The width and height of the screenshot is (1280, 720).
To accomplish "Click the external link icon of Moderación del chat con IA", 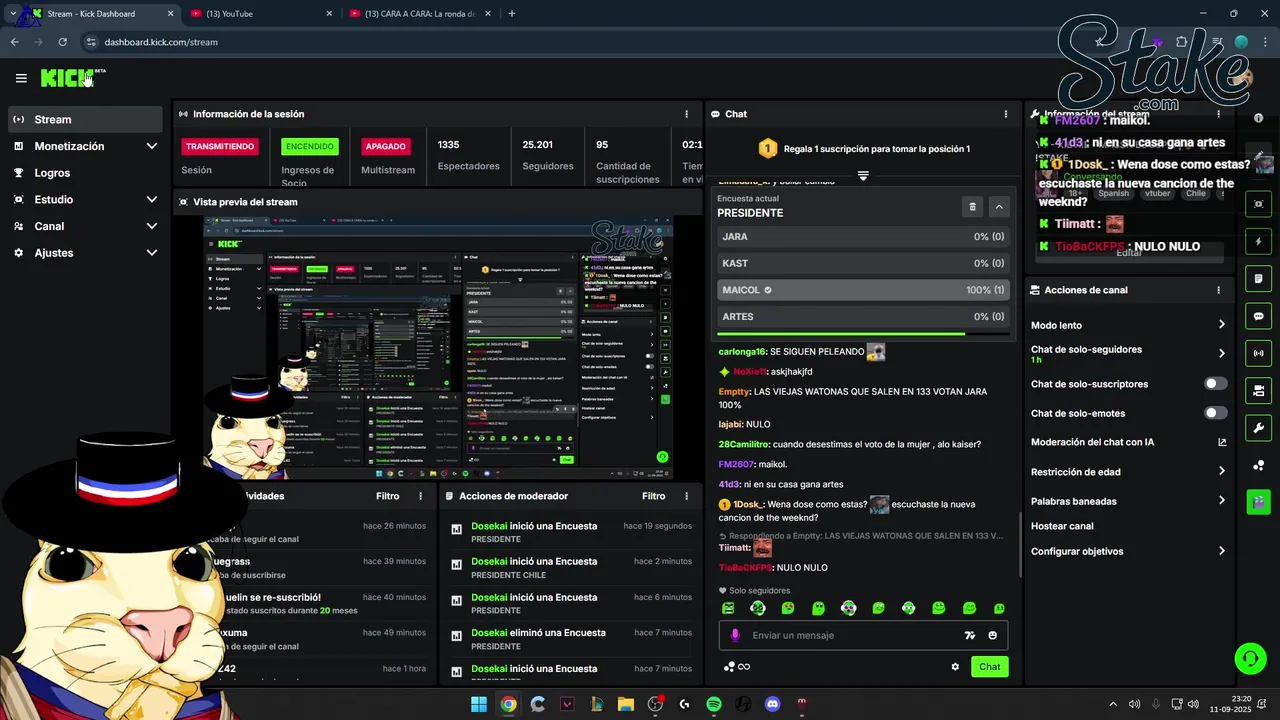I will [1222, 442].
